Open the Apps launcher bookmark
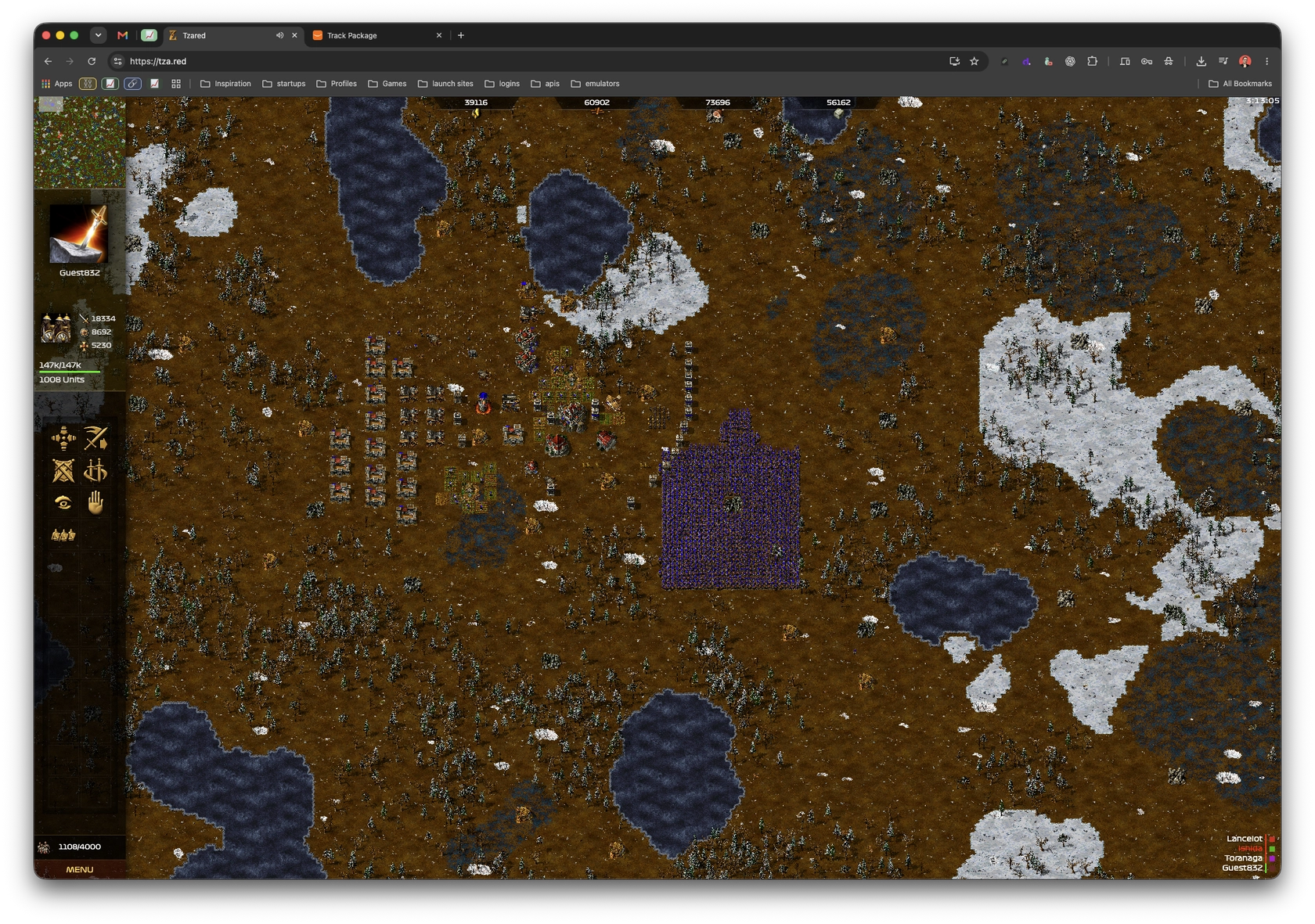1315x924 pixels. 56,84
